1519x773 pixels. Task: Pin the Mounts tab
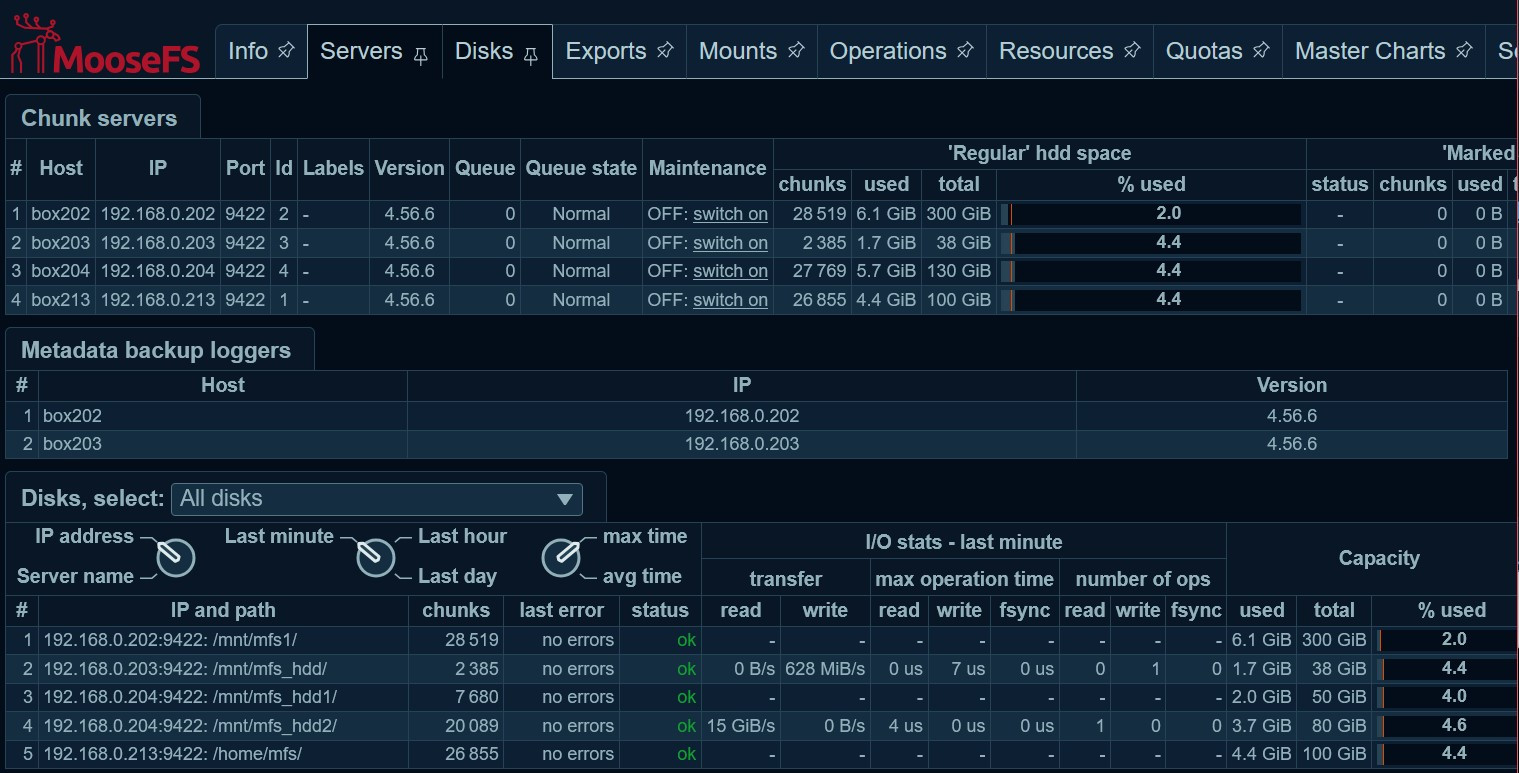(796, 50)
